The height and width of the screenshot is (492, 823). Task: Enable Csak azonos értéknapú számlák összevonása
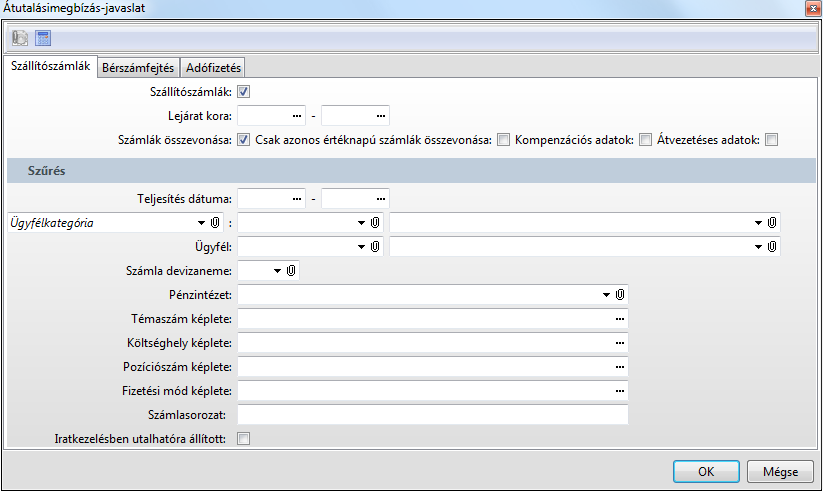[503, 140]
